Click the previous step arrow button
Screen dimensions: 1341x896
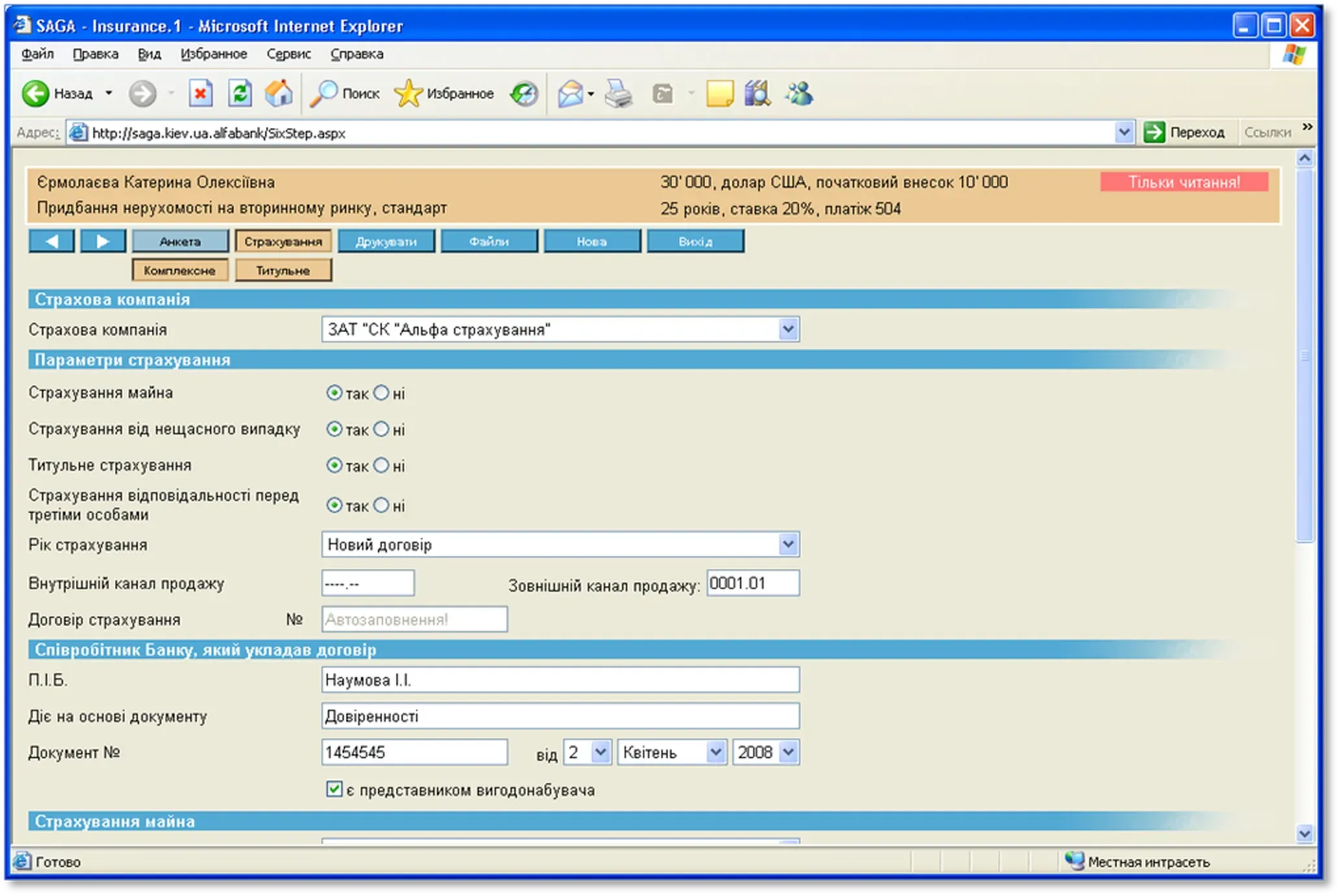tap(52, 241)
